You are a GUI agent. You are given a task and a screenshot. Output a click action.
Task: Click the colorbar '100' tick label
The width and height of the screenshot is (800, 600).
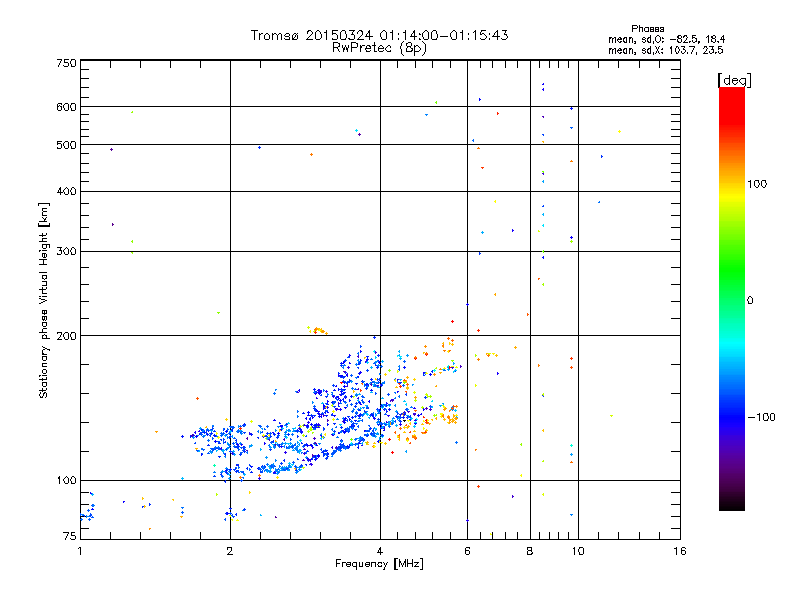(757, 184)
